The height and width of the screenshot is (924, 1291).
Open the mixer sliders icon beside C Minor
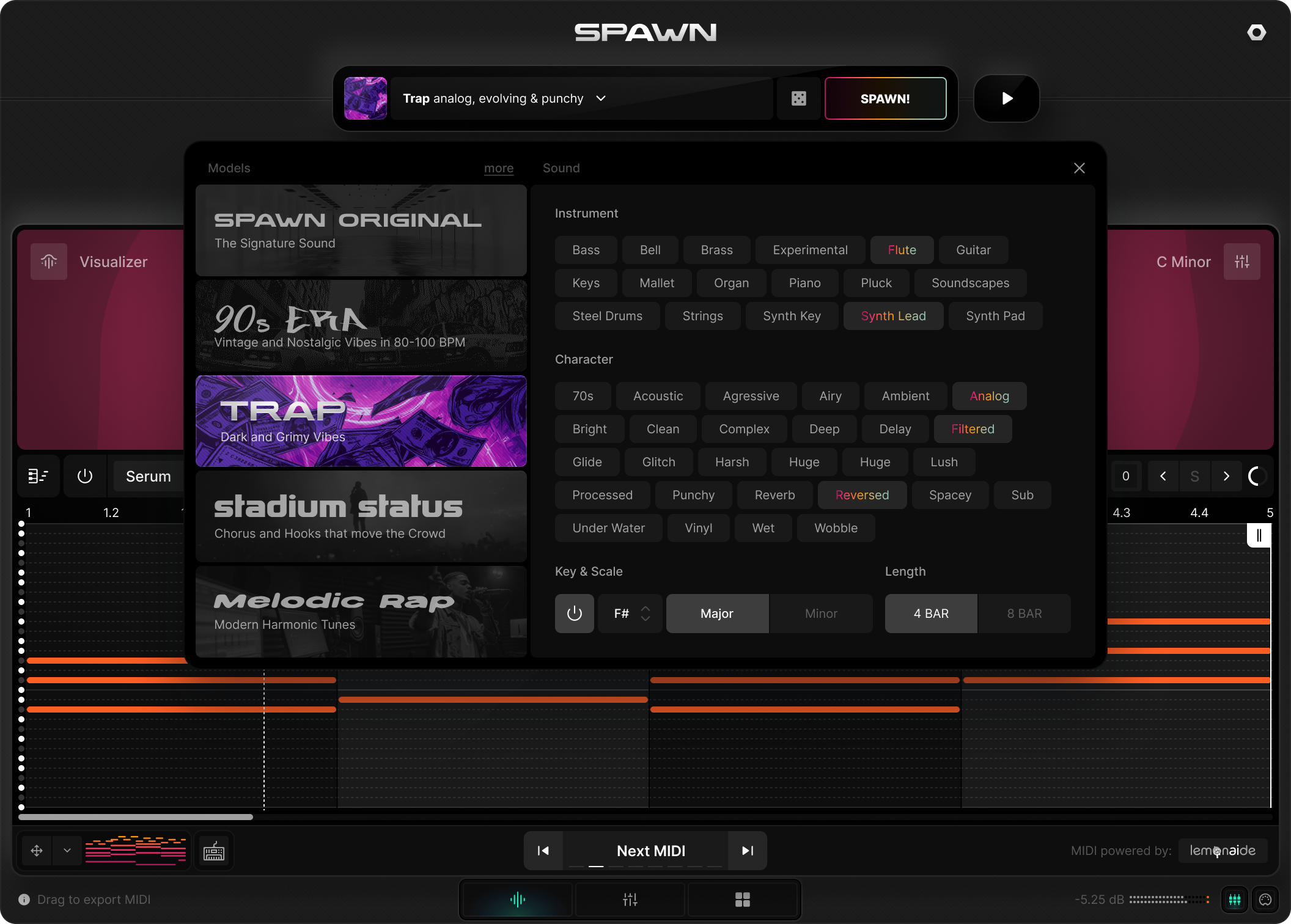click(1241, 262)
